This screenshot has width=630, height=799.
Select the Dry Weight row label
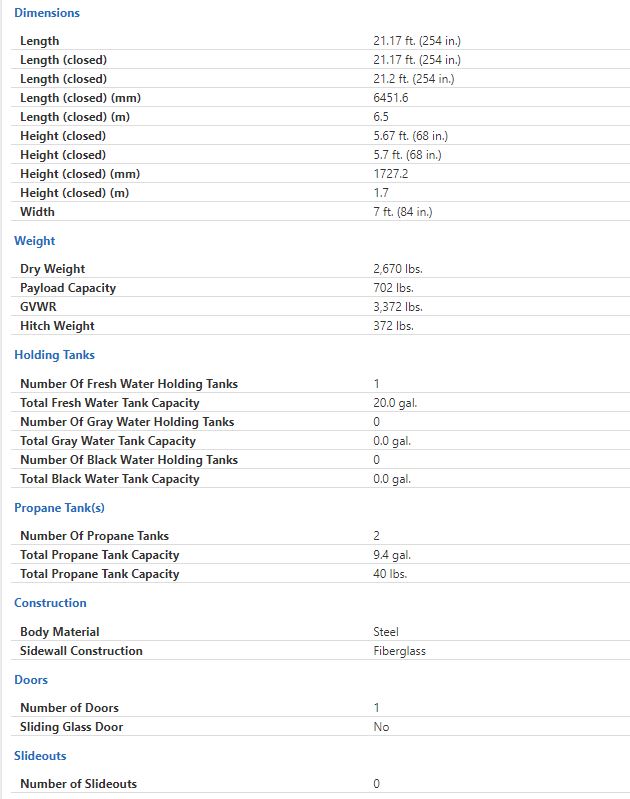52,269
